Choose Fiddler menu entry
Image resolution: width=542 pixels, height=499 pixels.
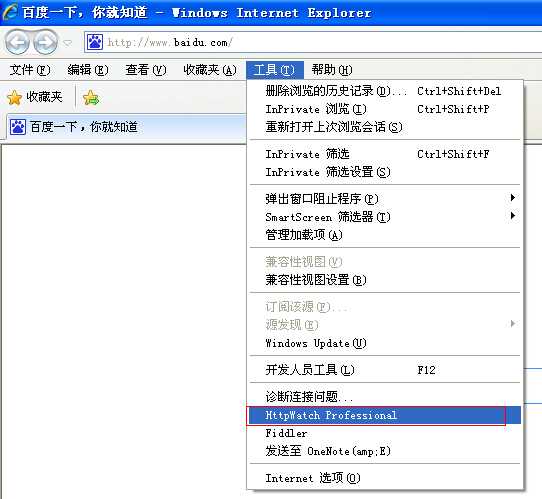(x=385, y=433)
